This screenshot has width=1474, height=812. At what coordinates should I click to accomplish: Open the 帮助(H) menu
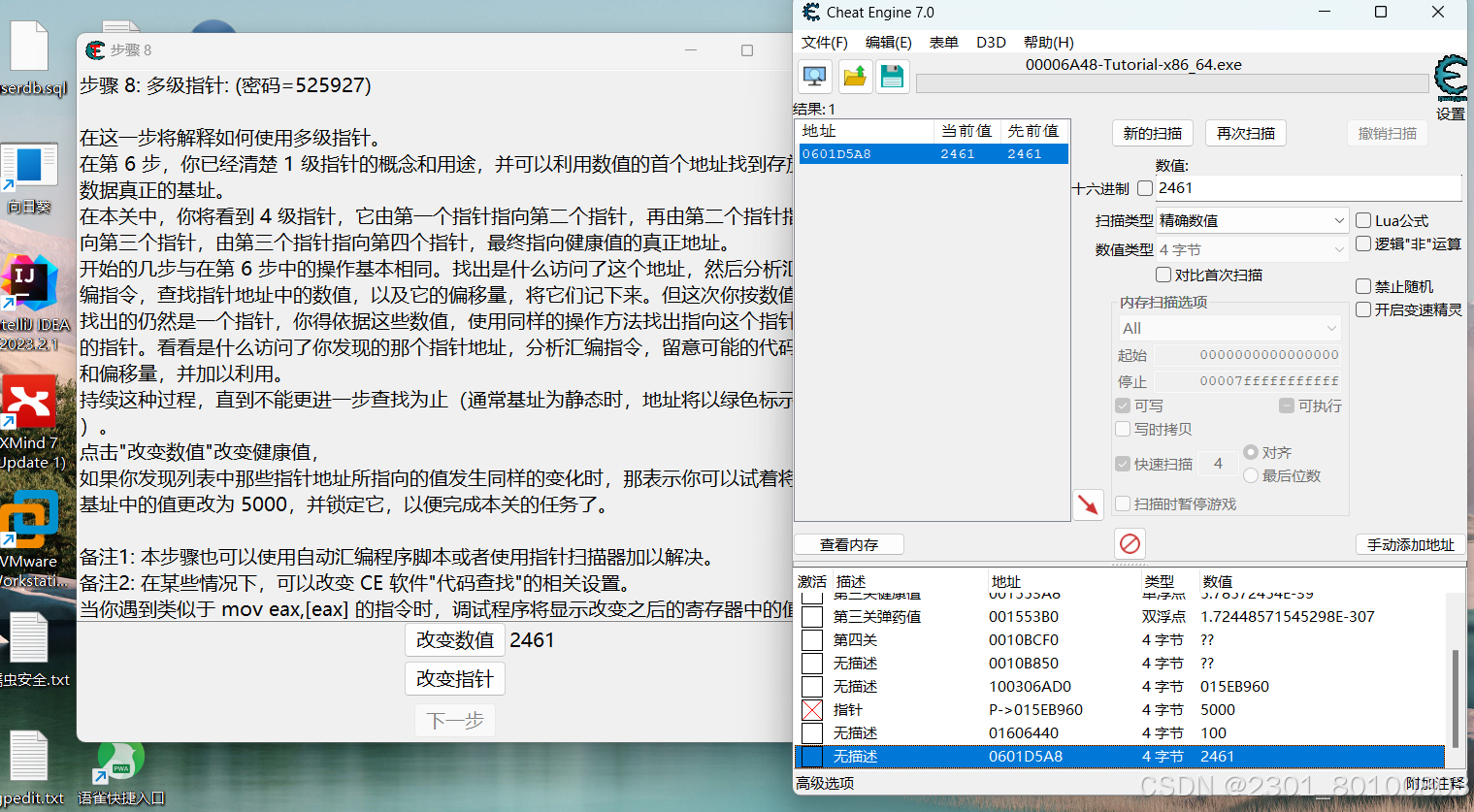coord(1049,42)
